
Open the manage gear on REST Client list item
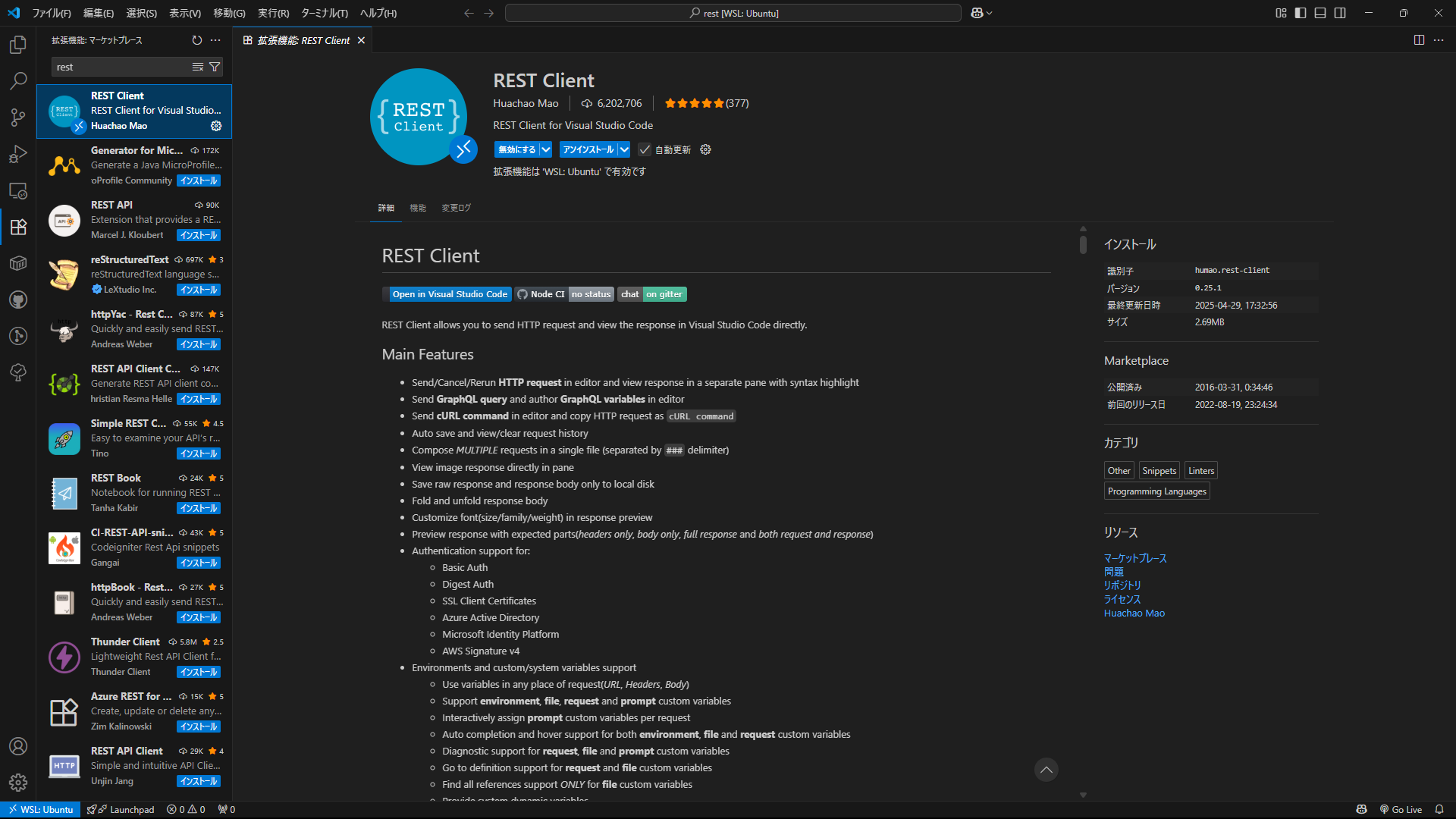click(216, 126)
